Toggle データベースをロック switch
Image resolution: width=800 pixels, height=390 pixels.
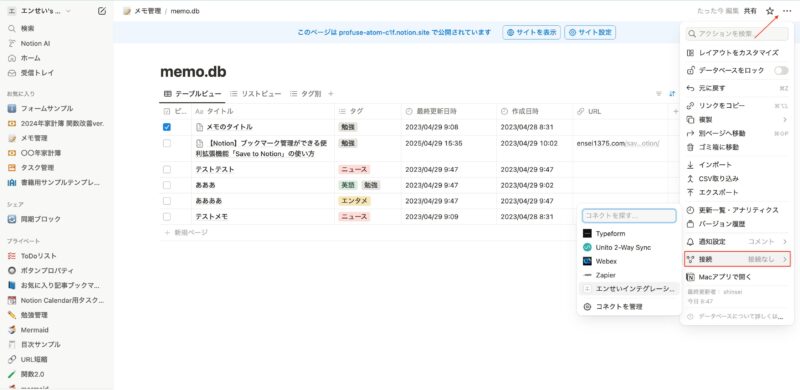coord(781,70)
